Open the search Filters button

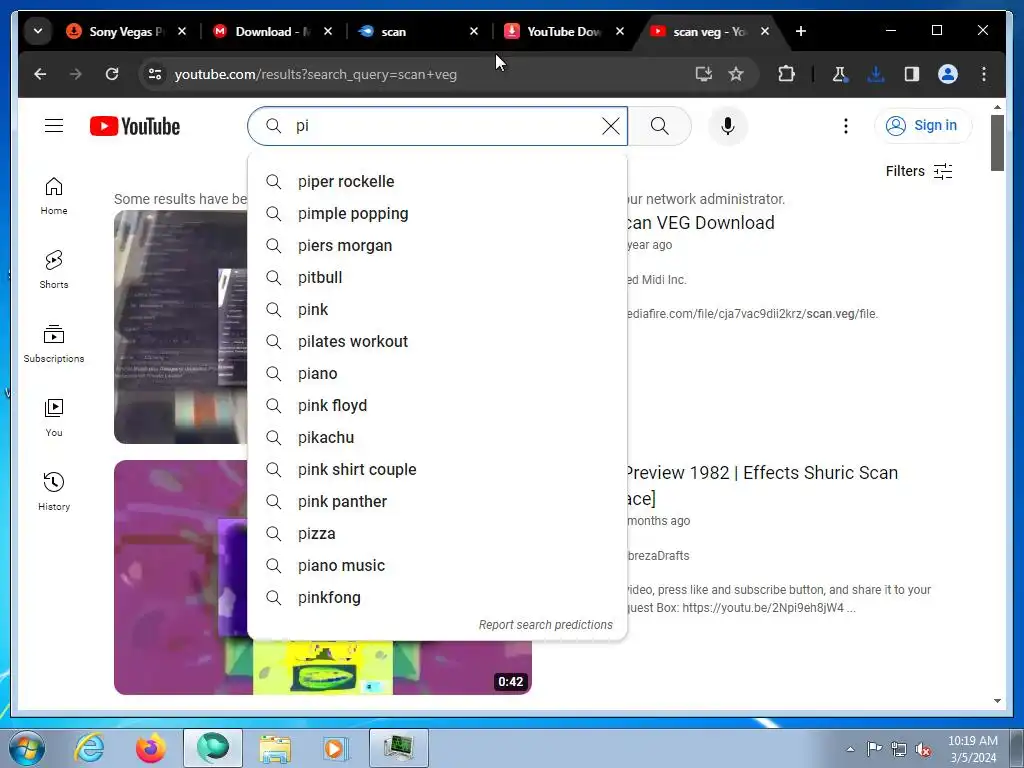pos(918,171)
